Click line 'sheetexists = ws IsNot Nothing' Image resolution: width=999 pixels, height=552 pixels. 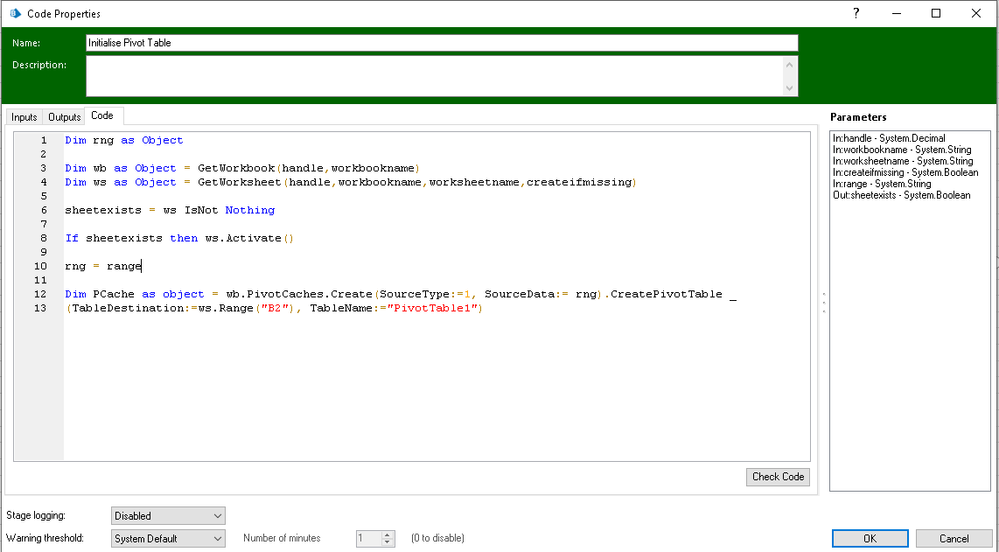[x=170, y=210]
